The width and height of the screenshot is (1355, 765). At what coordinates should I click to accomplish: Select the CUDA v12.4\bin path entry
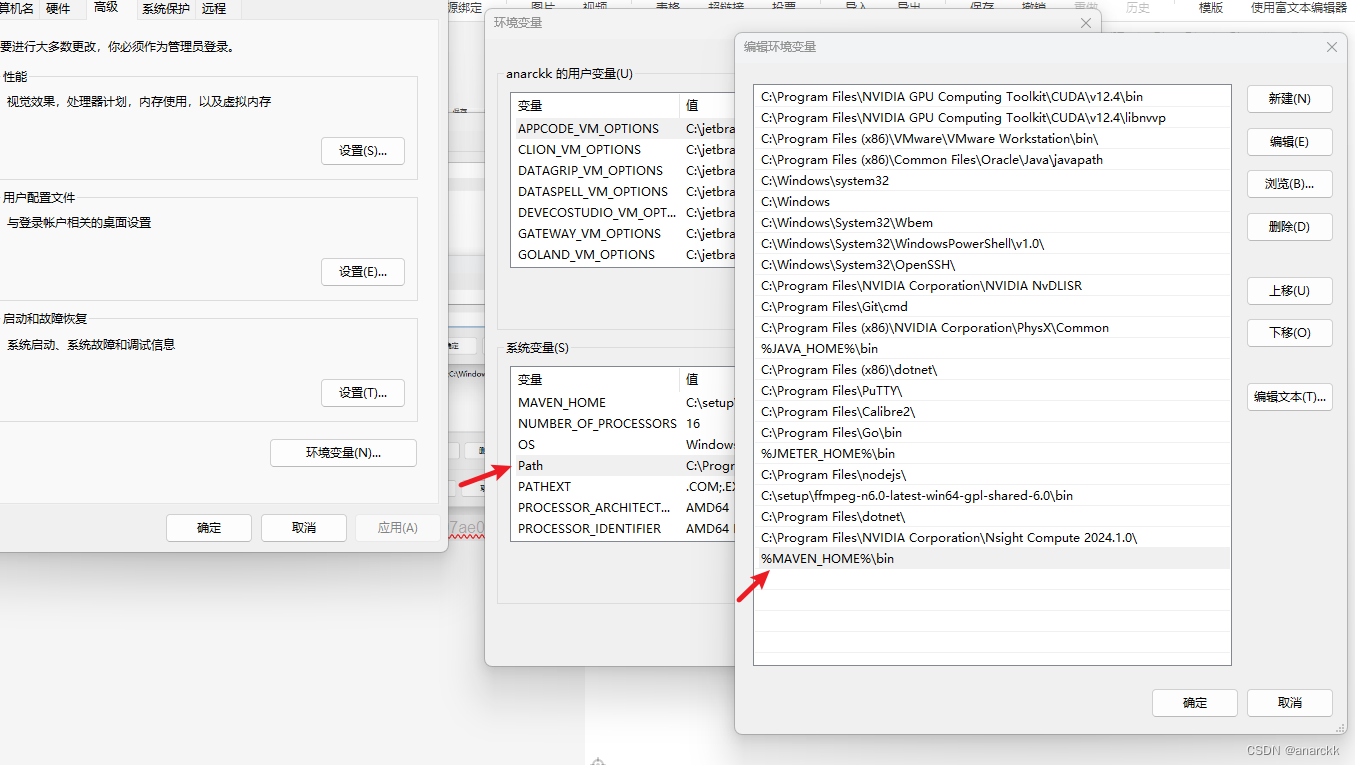click(992, 97)
